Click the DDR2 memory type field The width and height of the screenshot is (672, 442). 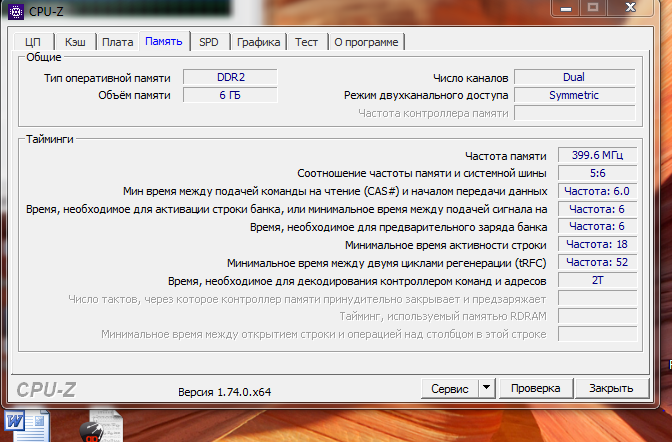231,77
